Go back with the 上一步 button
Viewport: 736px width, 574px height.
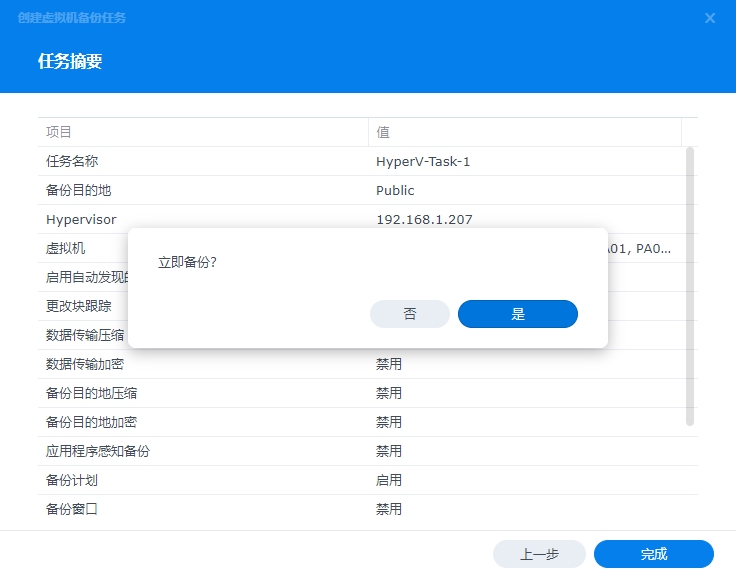tap(539, 554)
